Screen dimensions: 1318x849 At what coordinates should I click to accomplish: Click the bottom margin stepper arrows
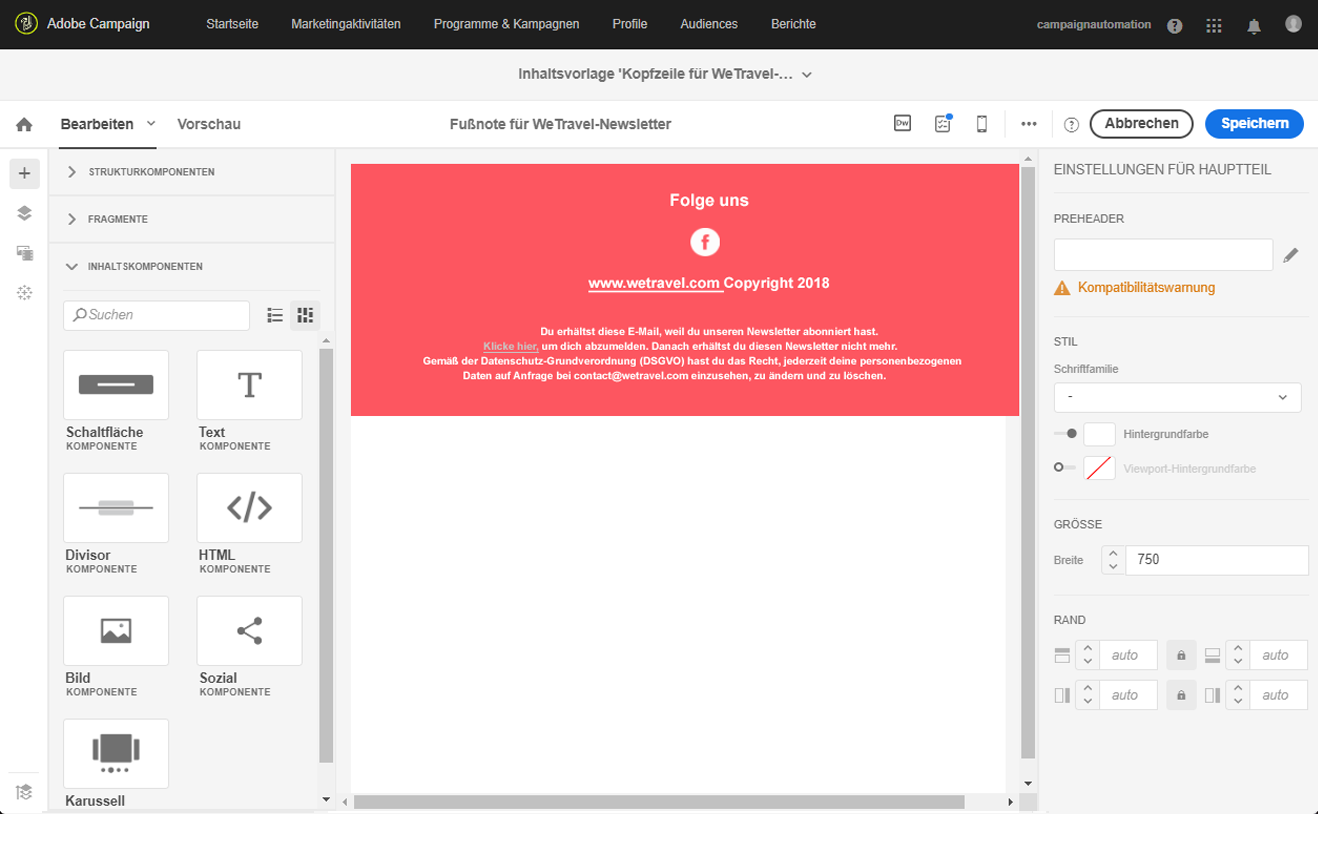[1238, 655]
